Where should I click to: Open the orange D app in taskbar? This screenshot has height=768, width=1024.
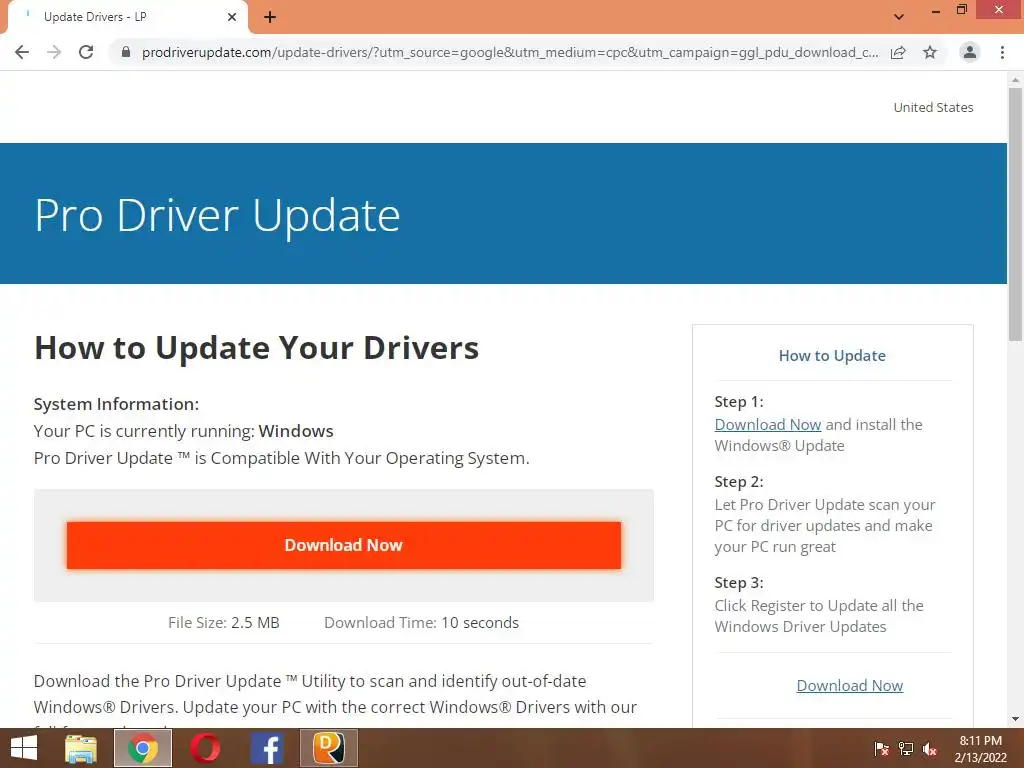(328, 748)
